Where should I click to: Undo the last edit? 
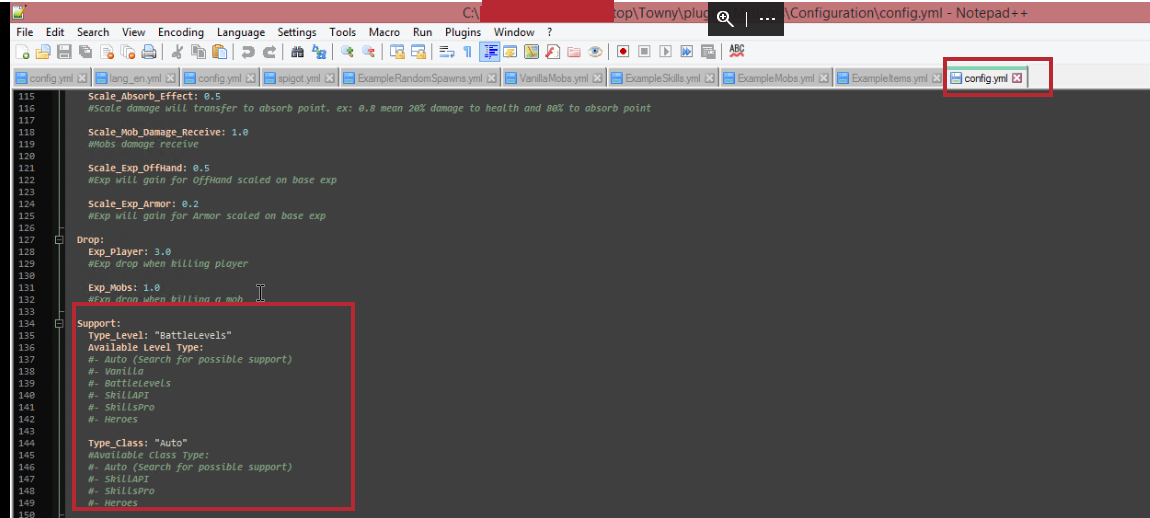[248, 51]
